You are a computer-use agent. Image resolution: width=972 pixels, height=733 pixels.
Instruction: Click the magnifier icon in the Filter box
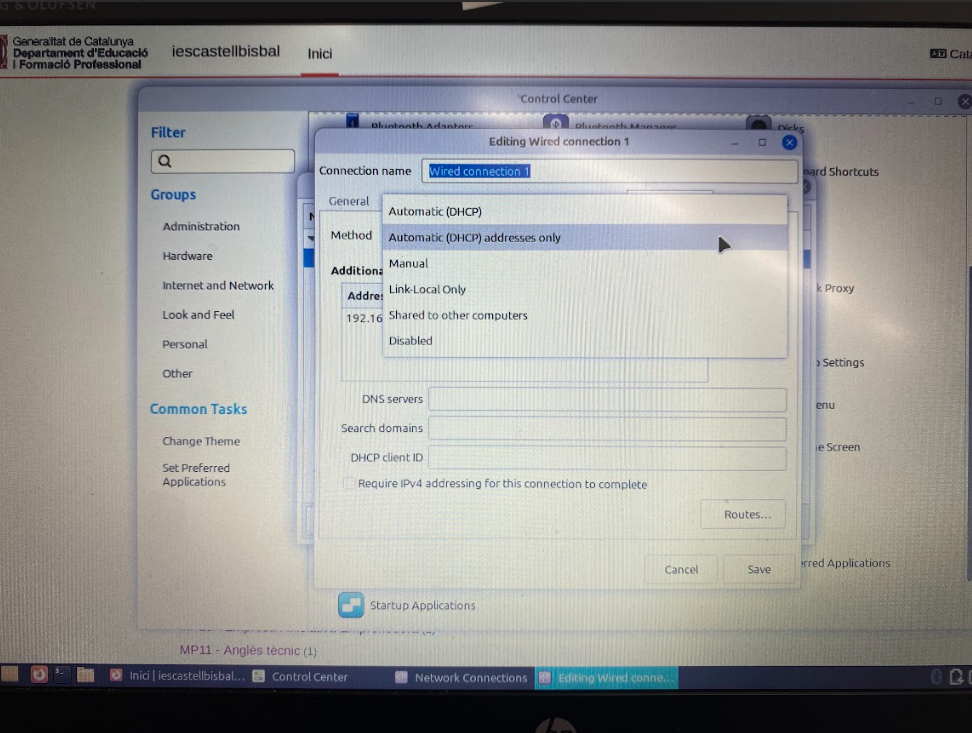(x=165, y=161)
